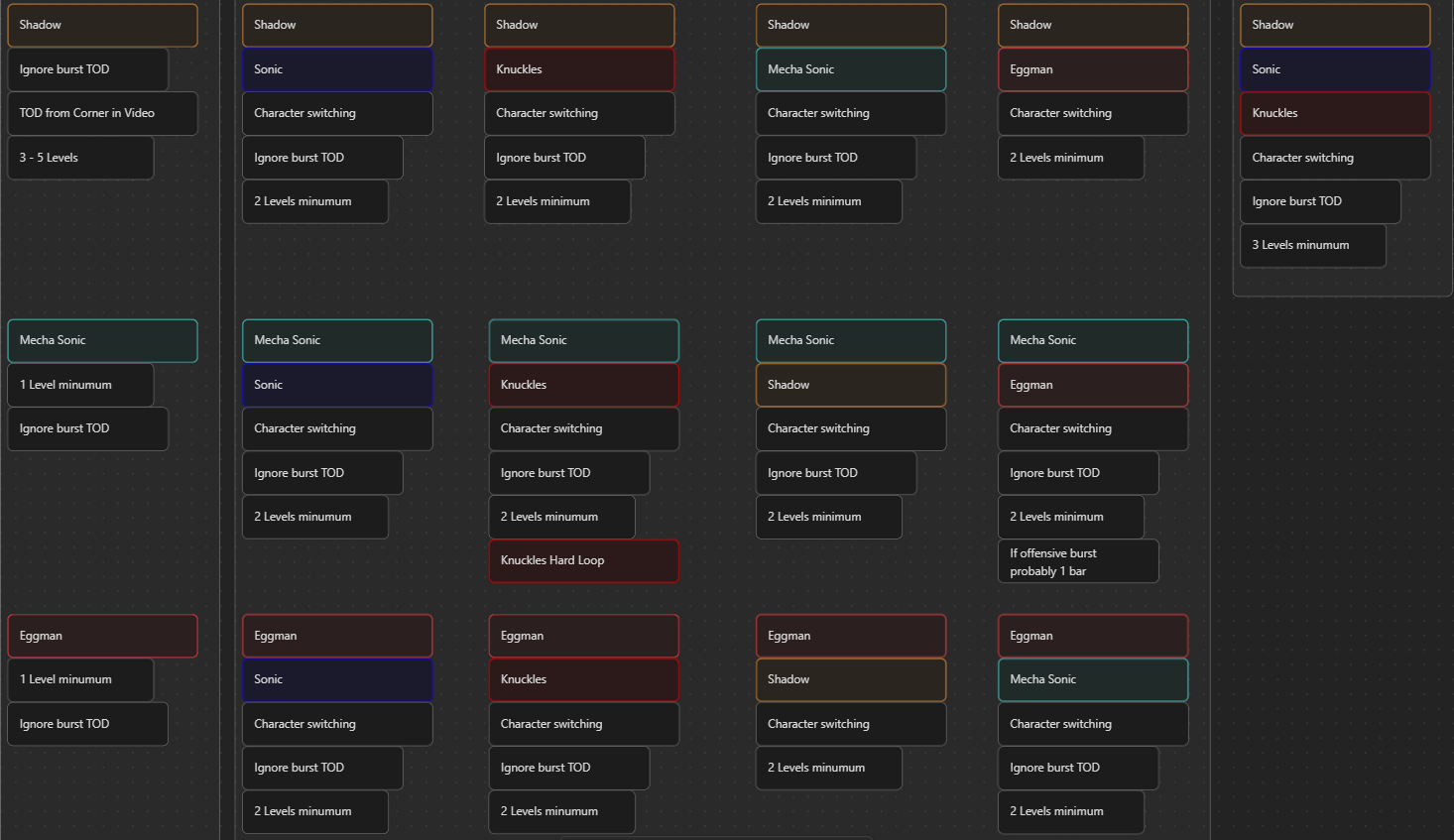Pick Knuckles card directly below Mecha Sonic card
Viewport: 1454px width, 840px height.
click(x=583, y=385)
